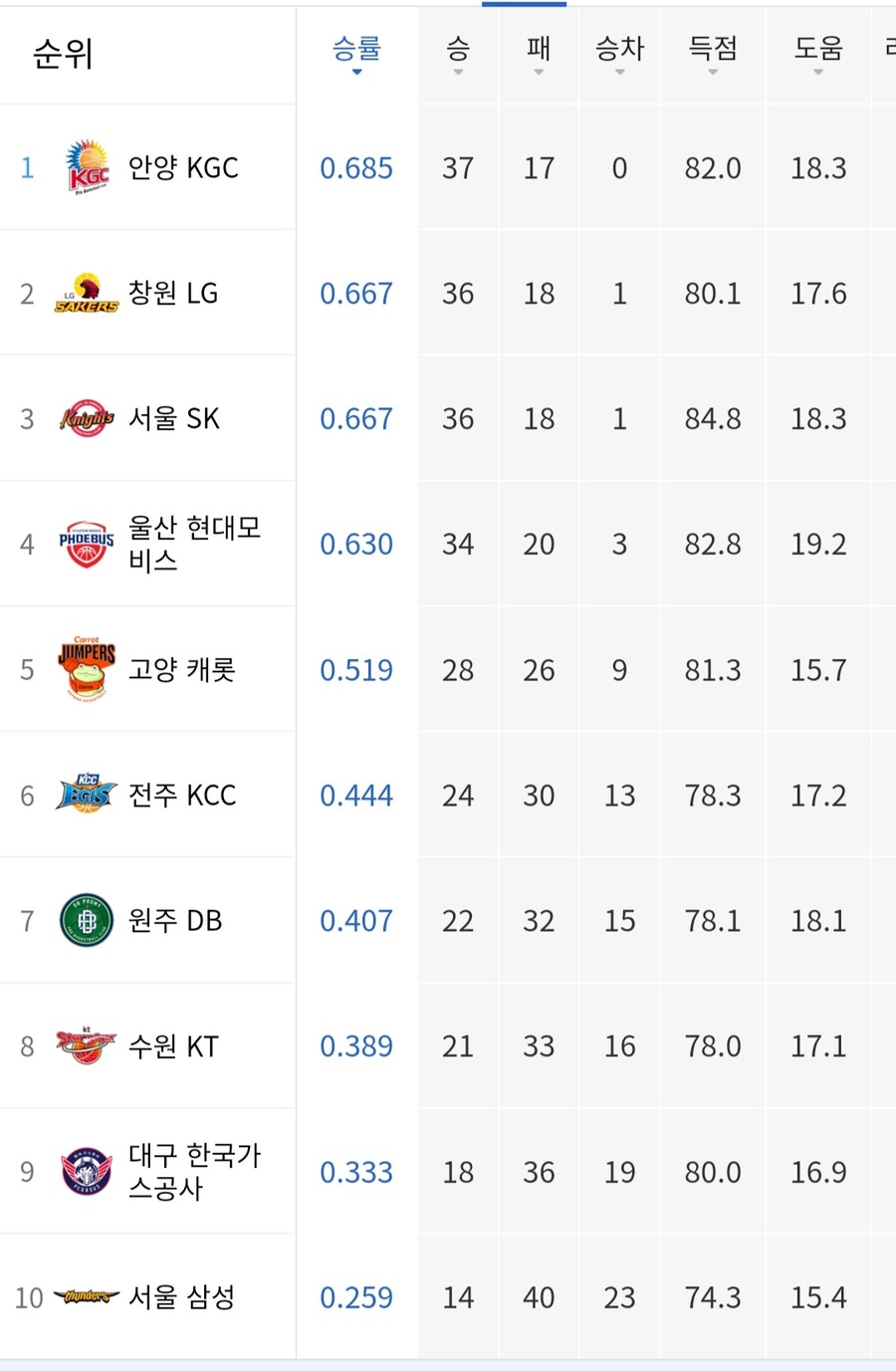This screenshot has width=896, height=1371.
Task: Select the Suwon KT Sonicboom logo
Action: click(x=86, y=1045)
